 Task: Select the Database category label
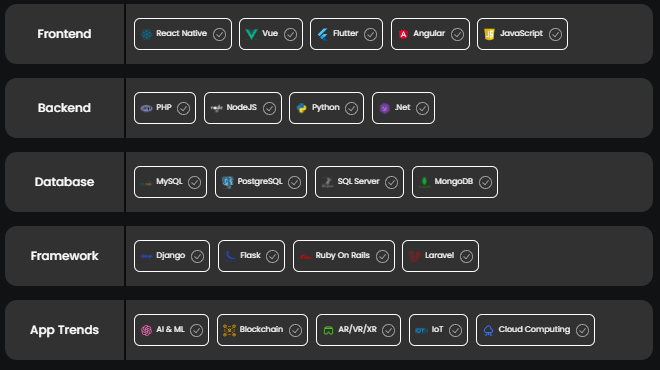coord(64,182)
